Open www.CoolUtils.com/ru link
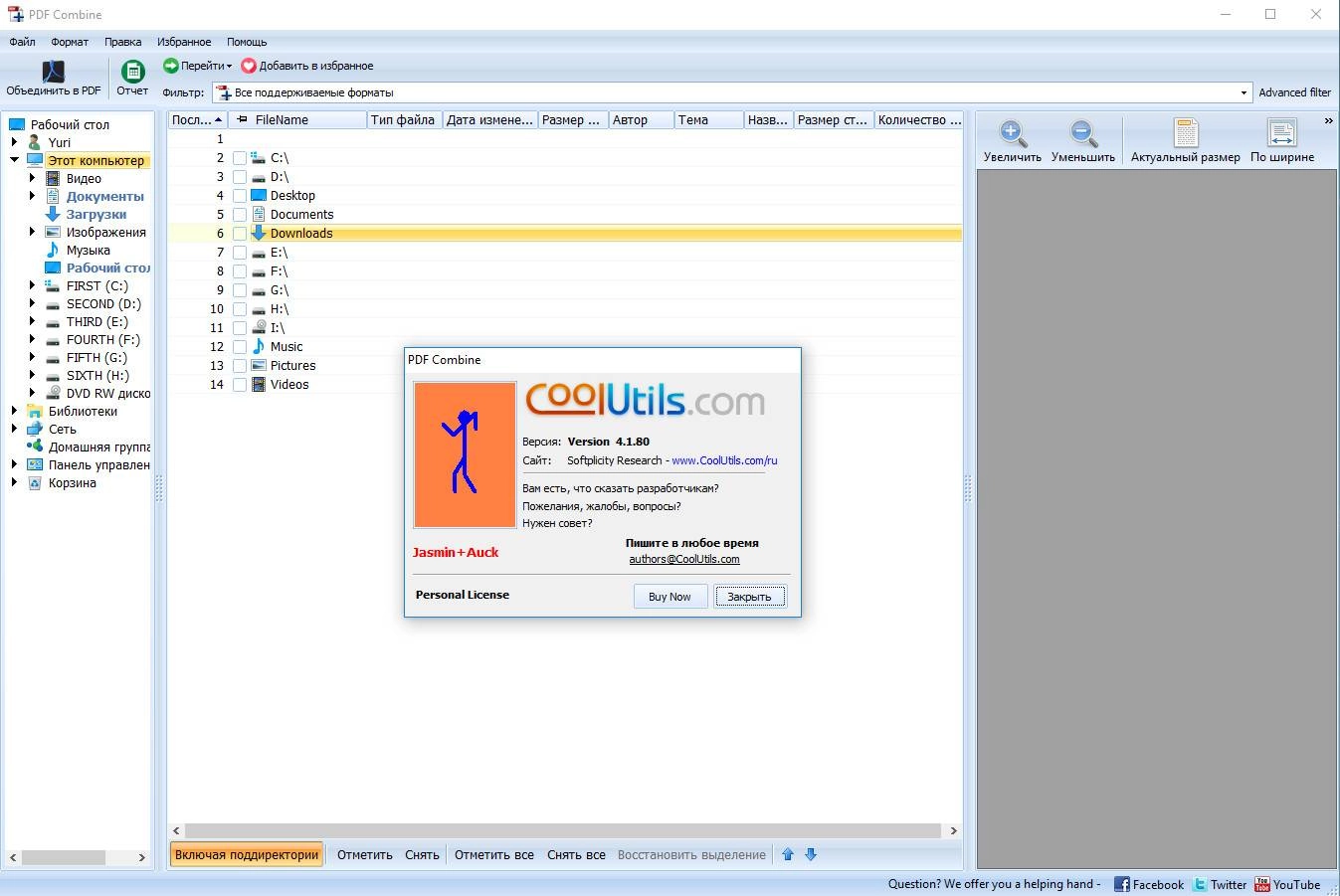The width and height of the screenshot is (1340, 896). [x=724, y=460]
